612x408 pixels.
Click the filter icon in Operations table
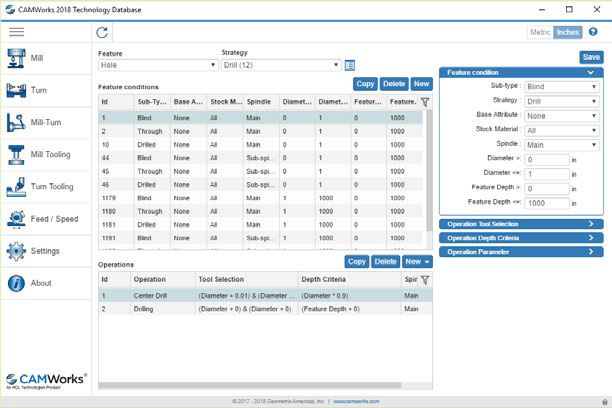pos(425,280)
